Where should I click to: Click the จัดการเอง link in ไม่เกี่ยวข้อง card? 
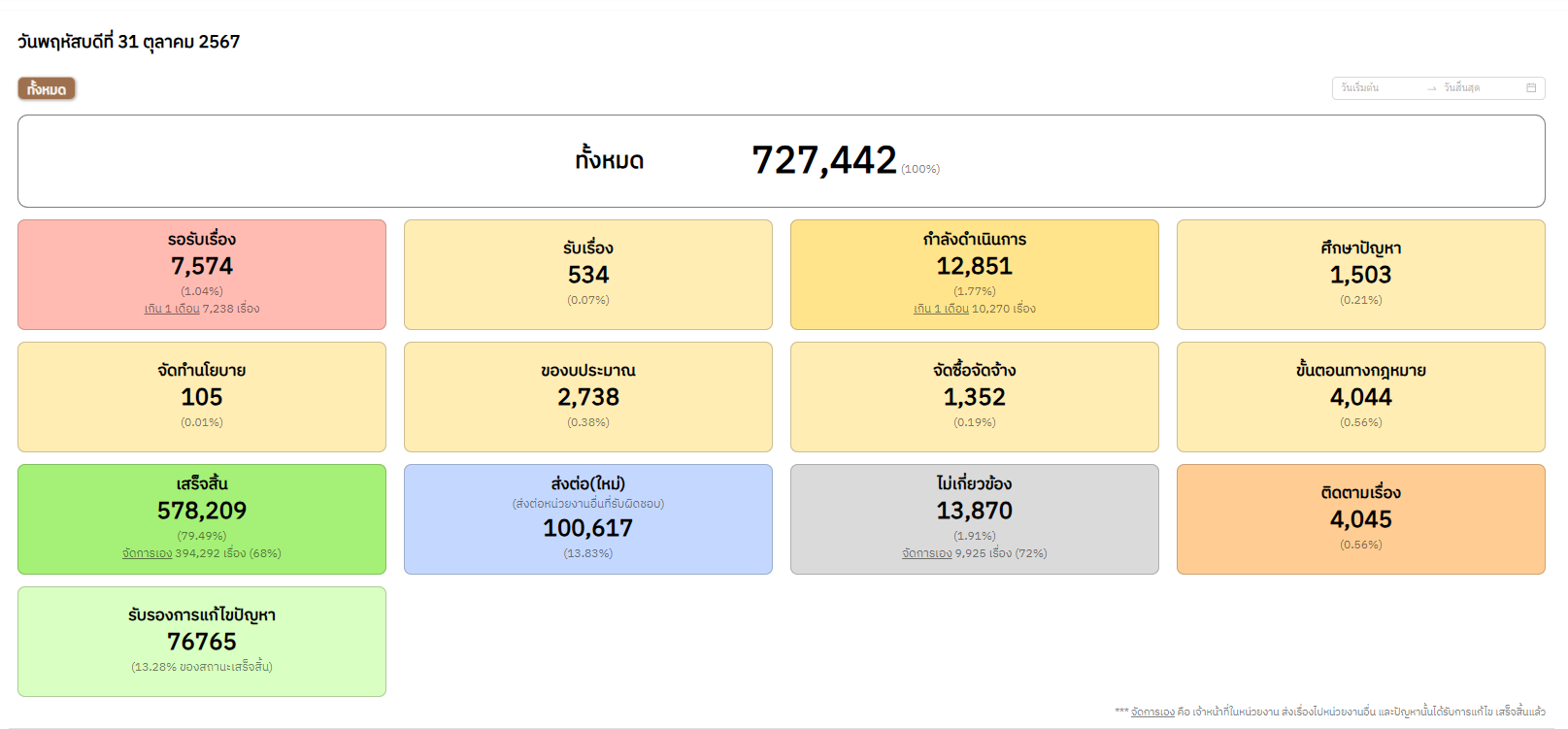pos(926,553)
